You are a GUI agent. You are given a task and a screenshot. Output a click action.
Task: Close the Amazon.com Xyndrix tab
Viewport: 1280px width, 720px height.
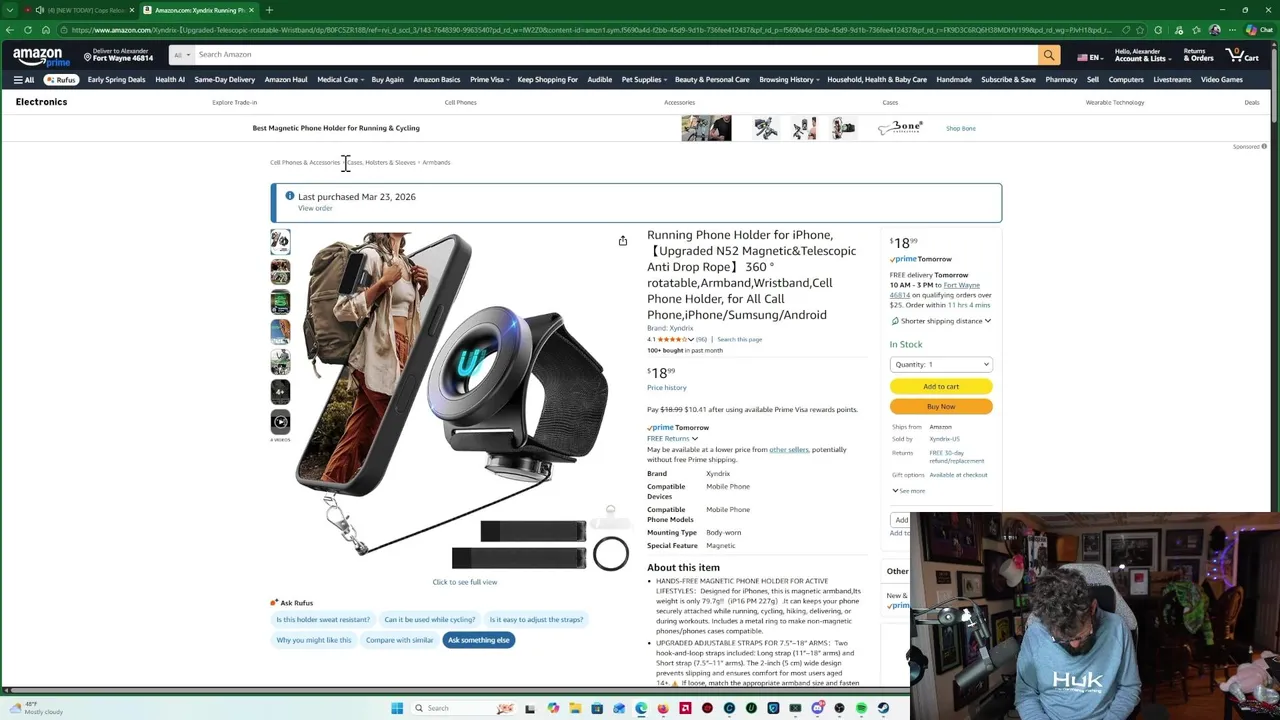pos(251,10)
